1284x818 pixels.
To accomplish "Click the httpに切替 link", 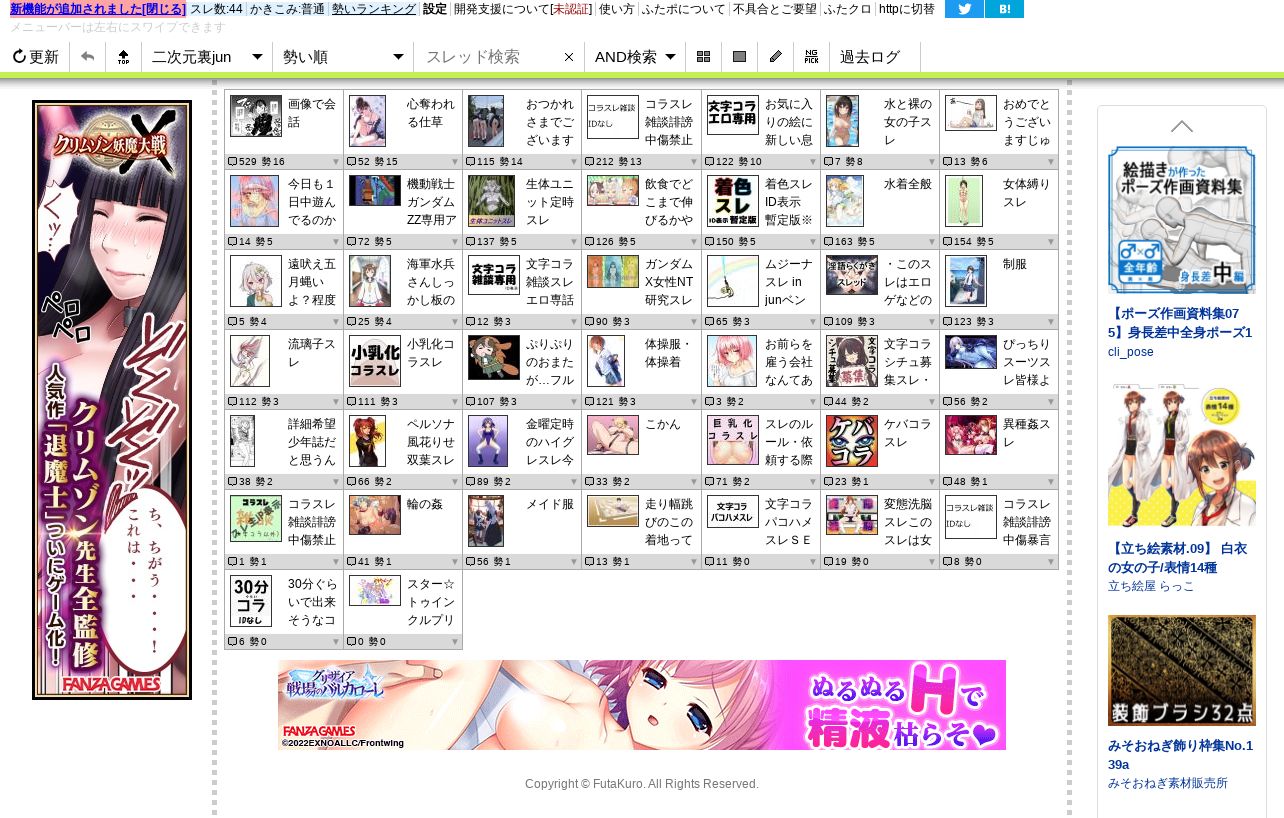I will (x=907, y=9).
